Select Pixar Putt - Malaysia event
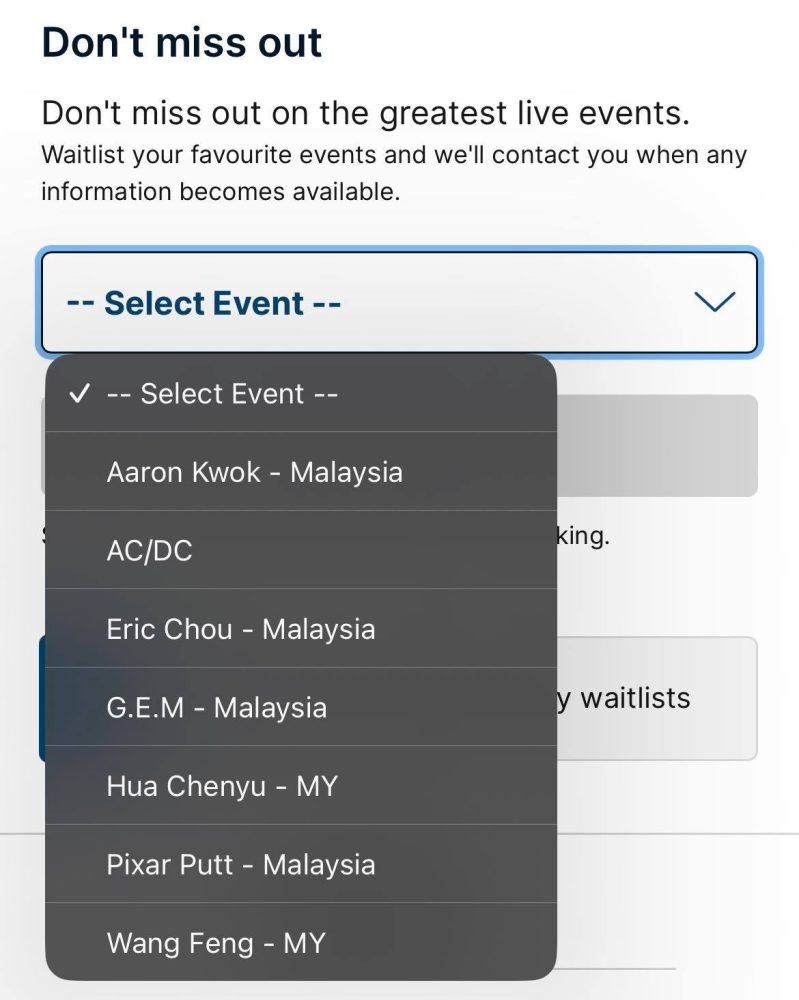The image size is (799, 1000). pos(241,864)
